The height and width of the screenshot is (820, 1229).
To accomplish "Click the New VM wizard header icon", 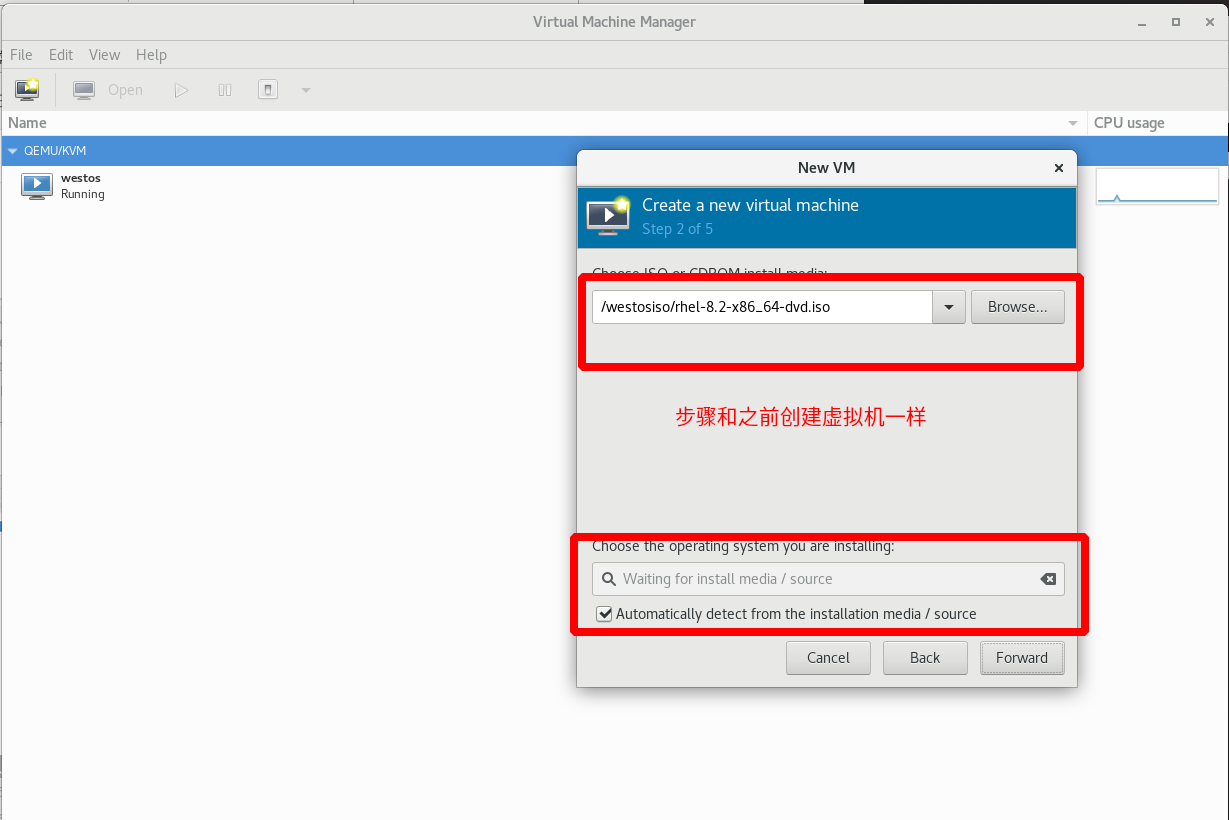I will [608, 216].
